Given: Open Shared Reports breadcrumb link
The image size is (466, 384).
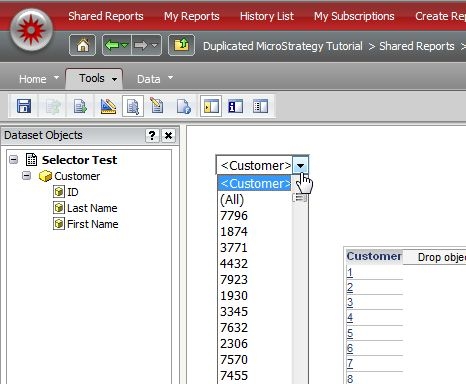Looking at the screenshot, I should (417, 46).
